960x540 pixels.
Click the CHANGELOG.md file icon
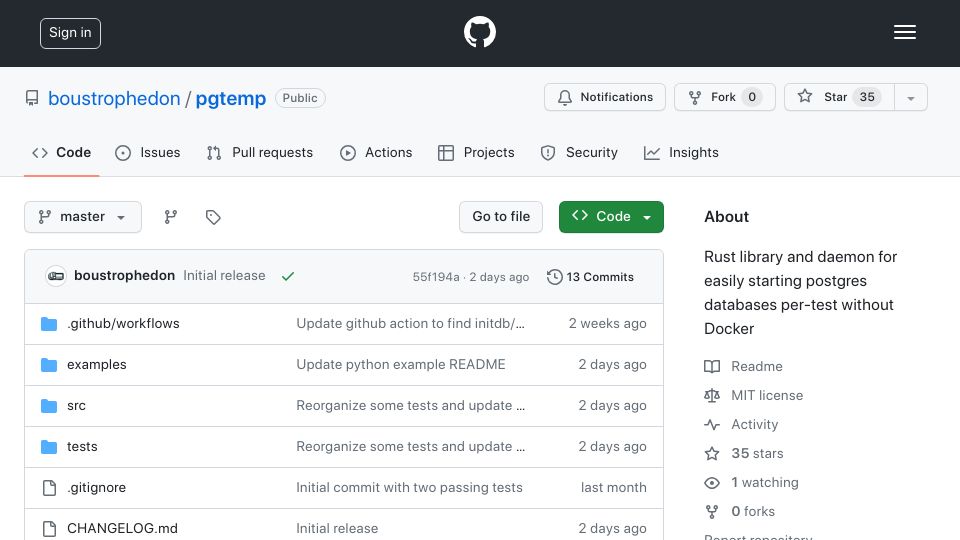click(x=49, y=529)
